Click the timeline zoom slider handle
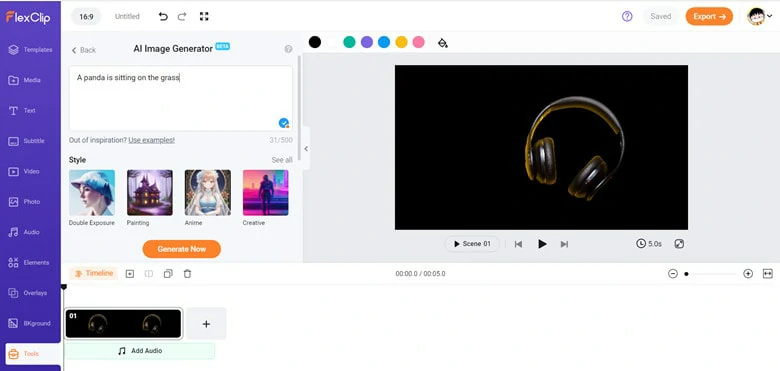The width and height of the screenshot is (780, 371). (x=686, y=274)
